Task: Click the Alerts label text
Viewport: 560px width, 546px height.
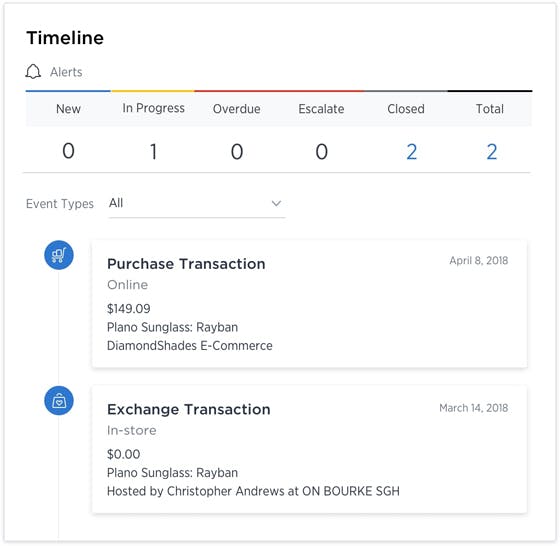Action: click(66, 72)
